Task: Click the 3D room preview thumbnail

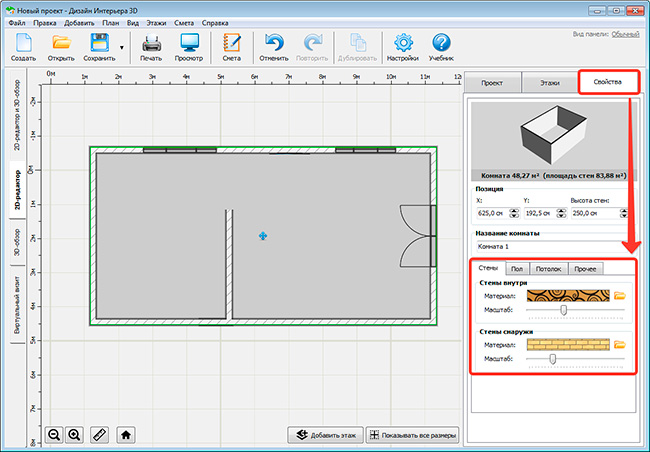Action: (x=553, y=141)
